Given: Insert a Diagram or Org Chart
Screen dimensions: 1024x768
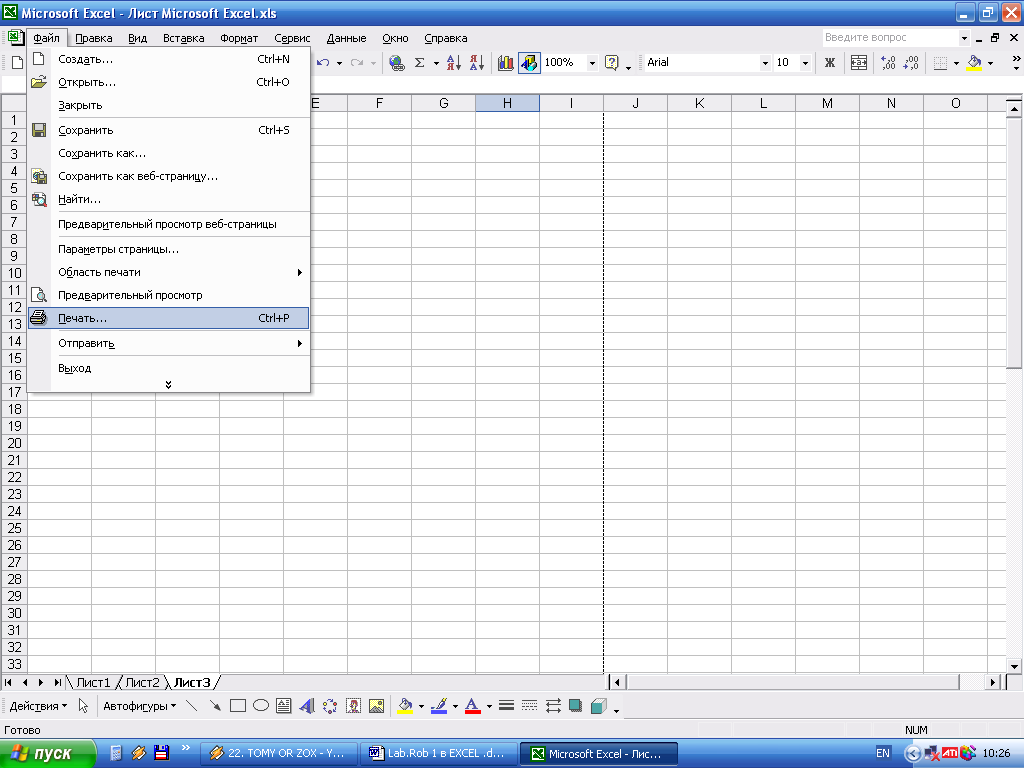Looking at the screenshot, I should (x=330, y=705).
